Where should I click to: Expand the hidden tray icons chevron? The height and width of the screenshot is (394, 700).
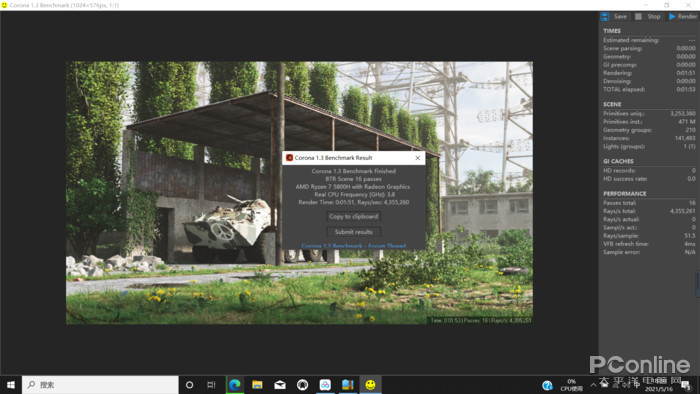(593, 385)
